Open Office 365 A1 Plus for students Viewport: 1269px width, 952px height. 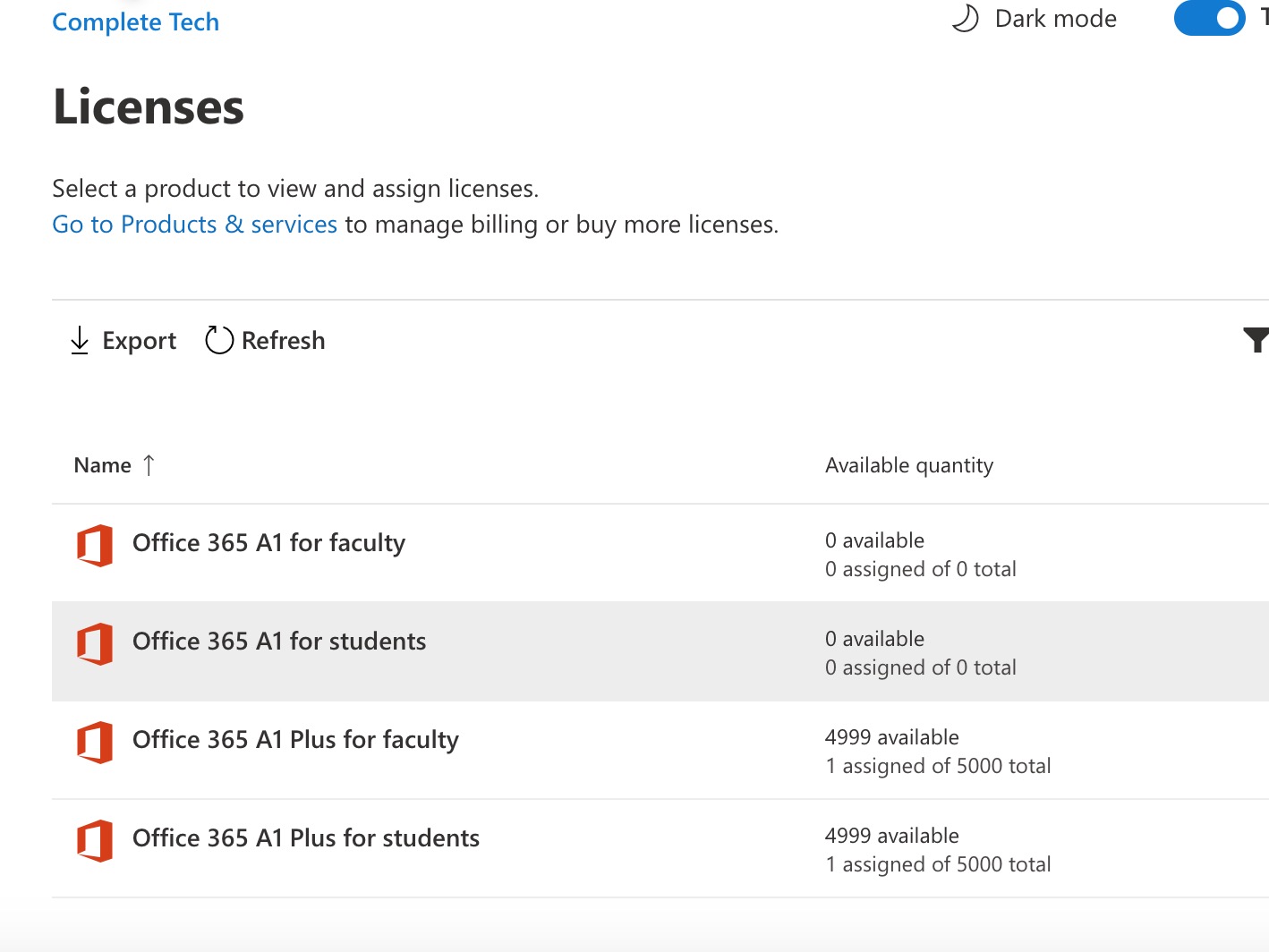click(306, 838)
